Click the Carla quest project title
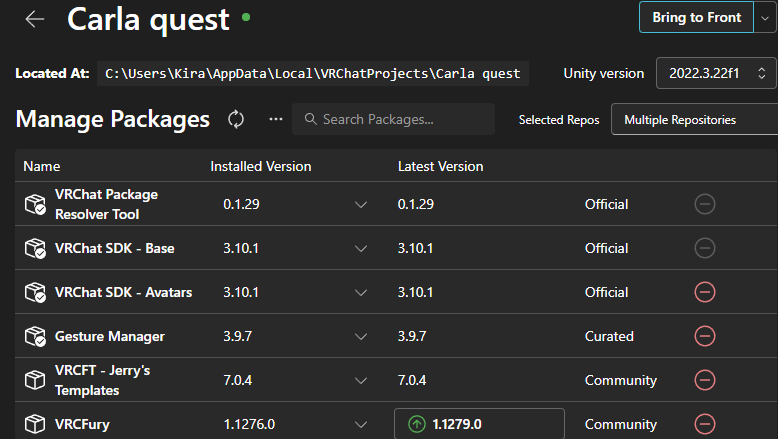This screenshot has width=778, height=439. tap(148, 20)
